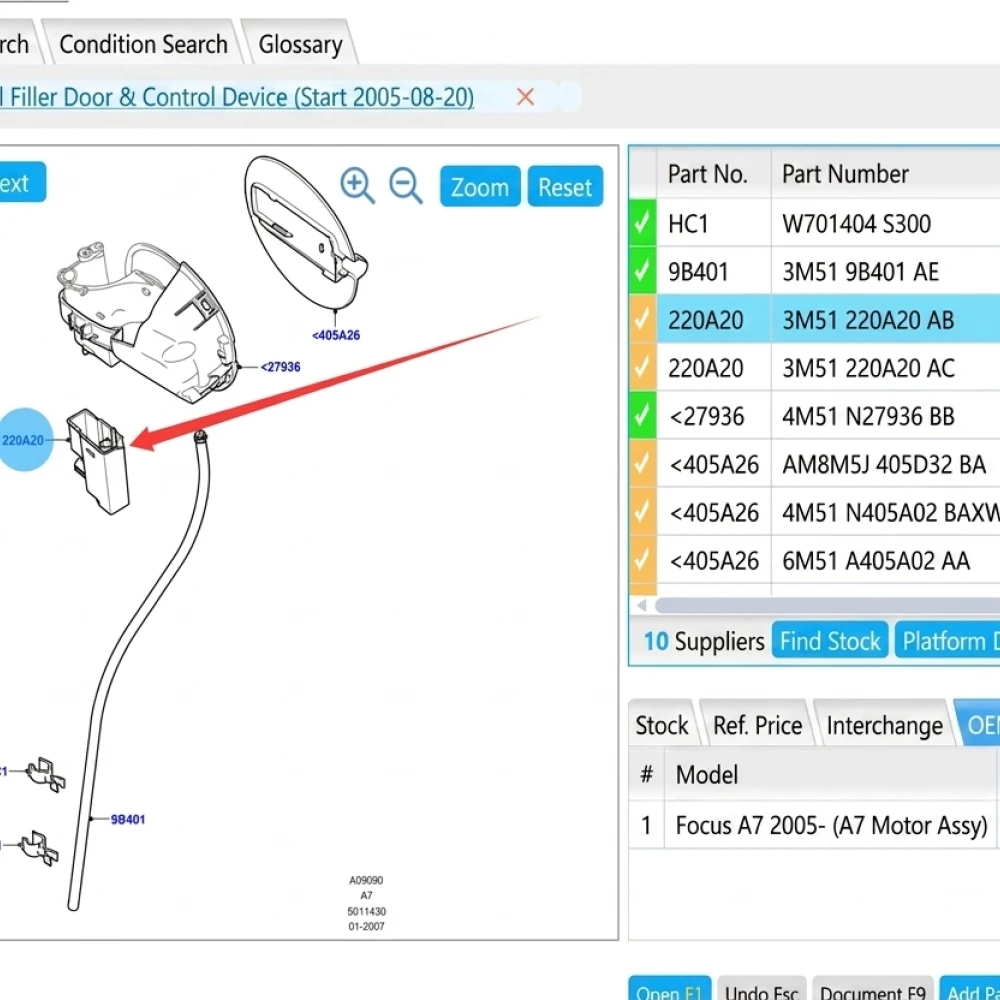Viewport: 1000px width, 1000px height.
Task: Switch to the Stock tab
Action: tap(662, 725)
